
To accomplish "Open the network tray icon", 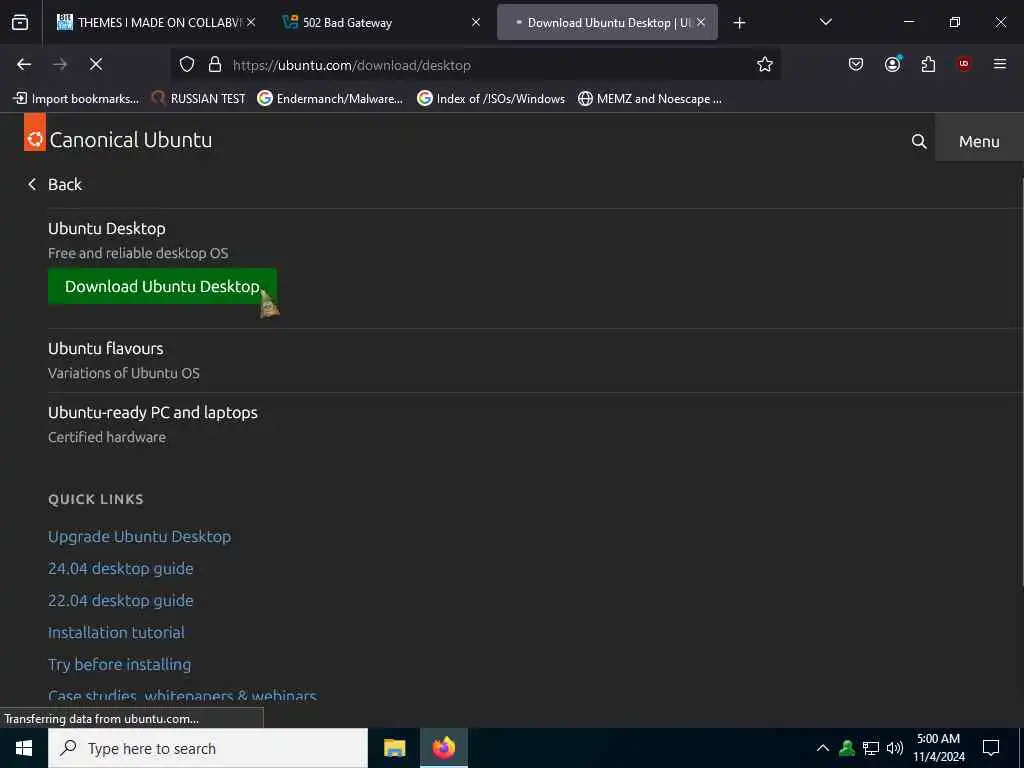I will tap(871, 748).
